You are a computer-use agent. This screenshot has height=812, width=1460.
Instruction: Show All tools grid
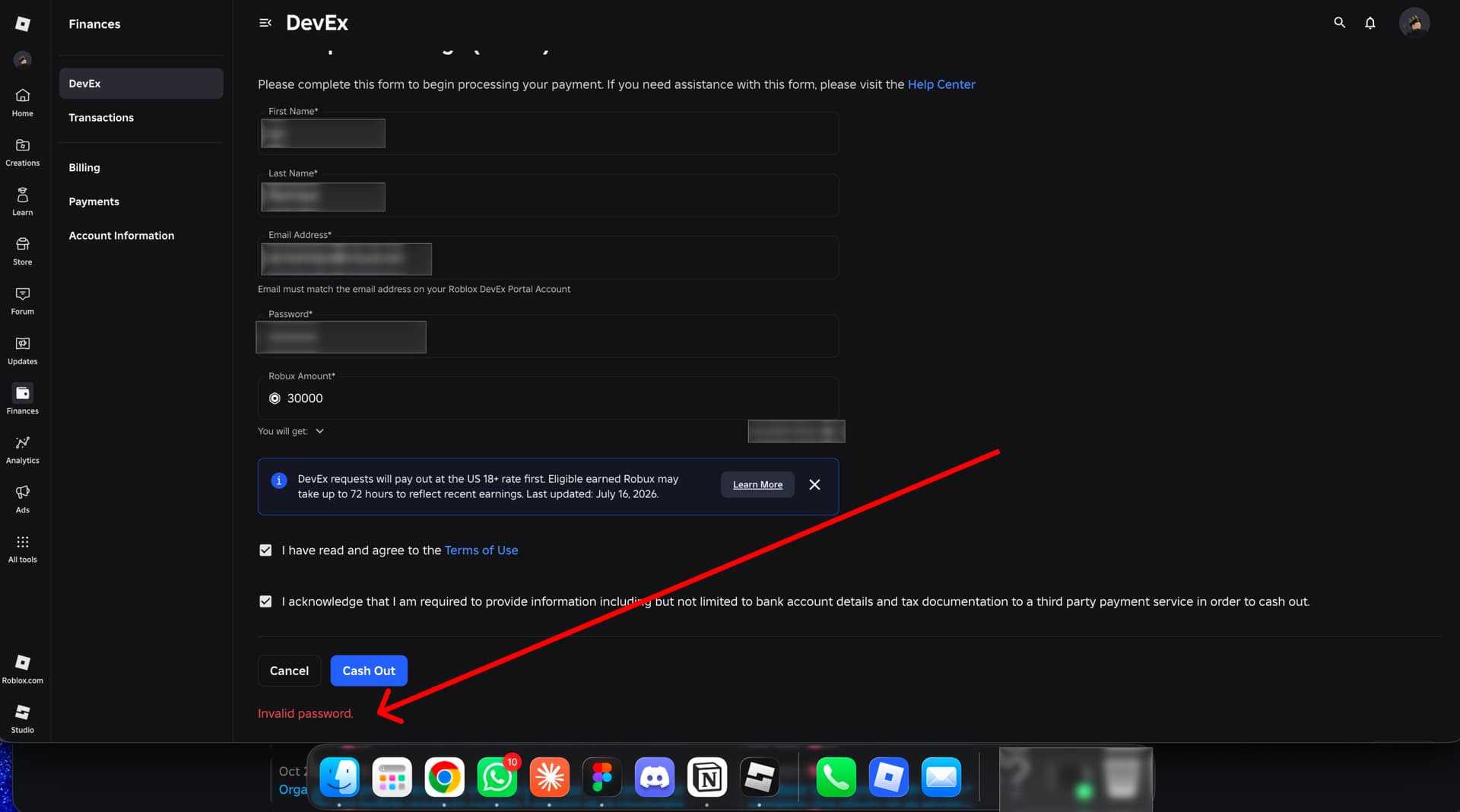[23, 548]
